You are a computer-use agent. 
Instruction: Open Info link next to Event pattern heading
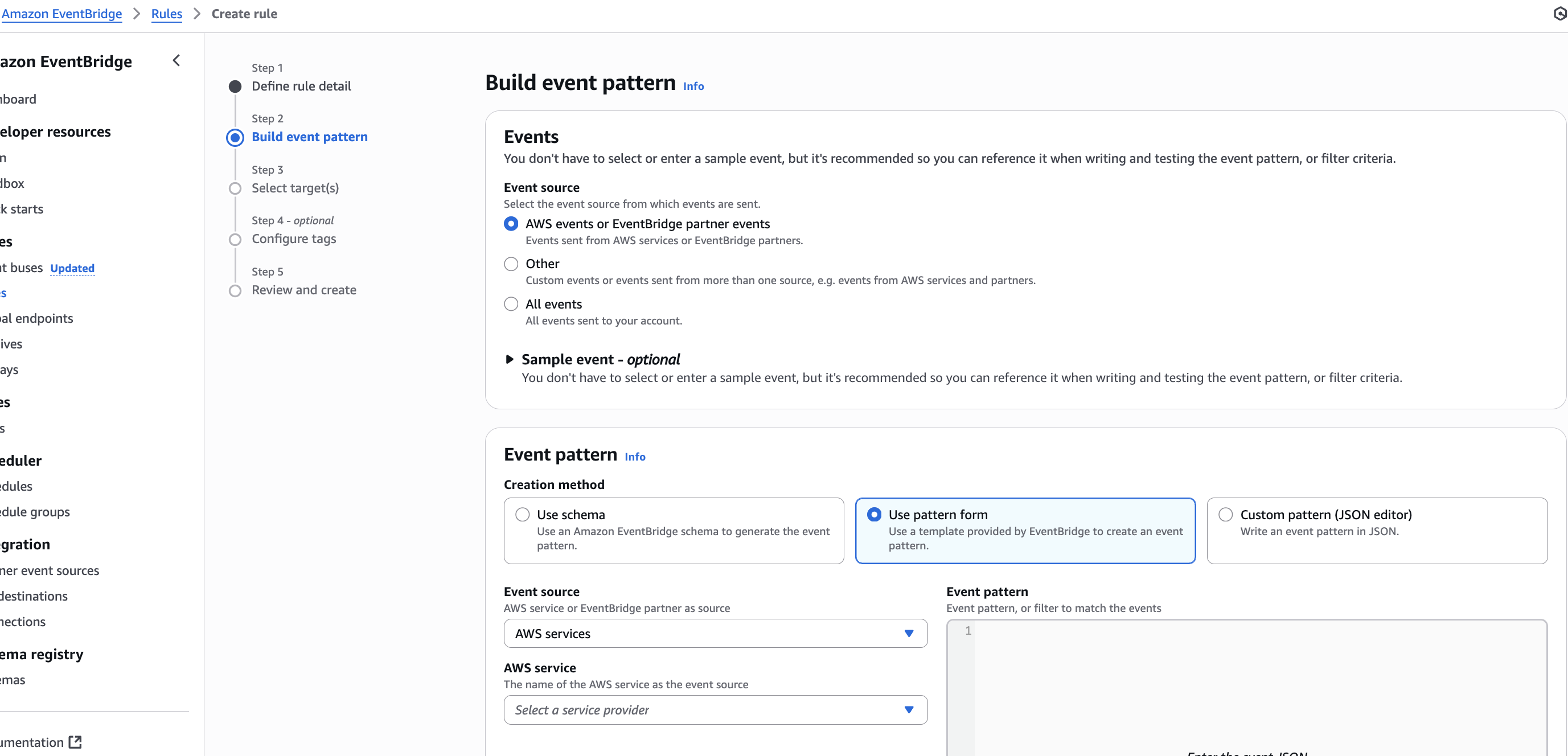[635, 457]
